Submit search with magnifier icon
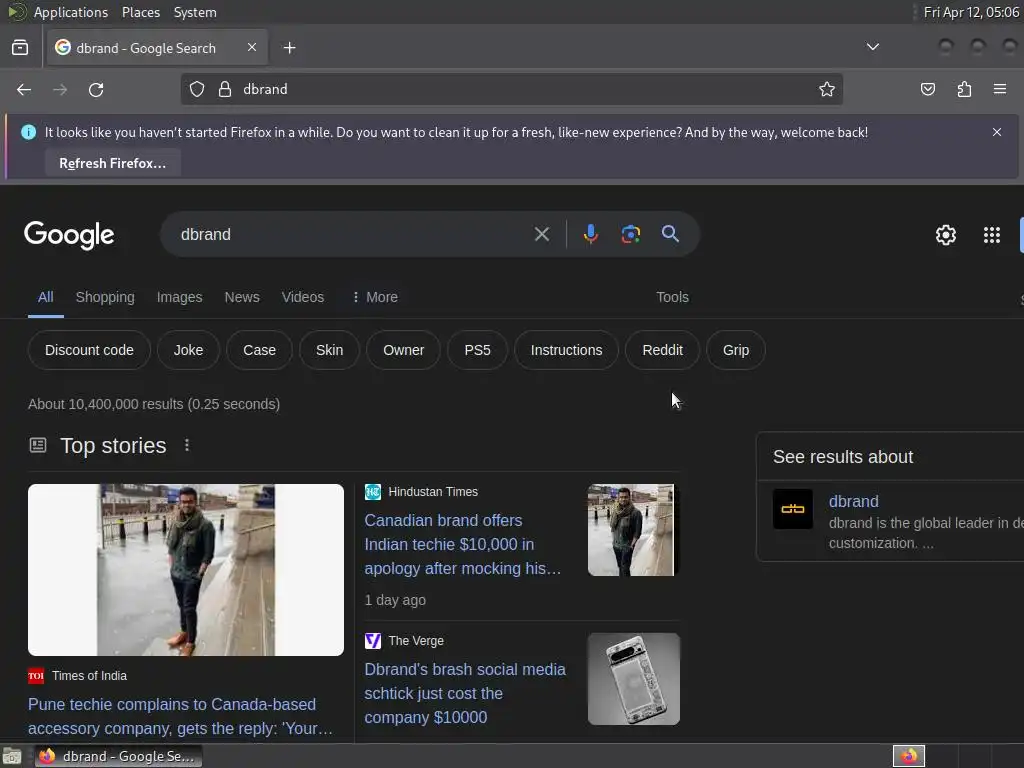The width and height of the screenshot is (1024, 768). tap(670, 234)
